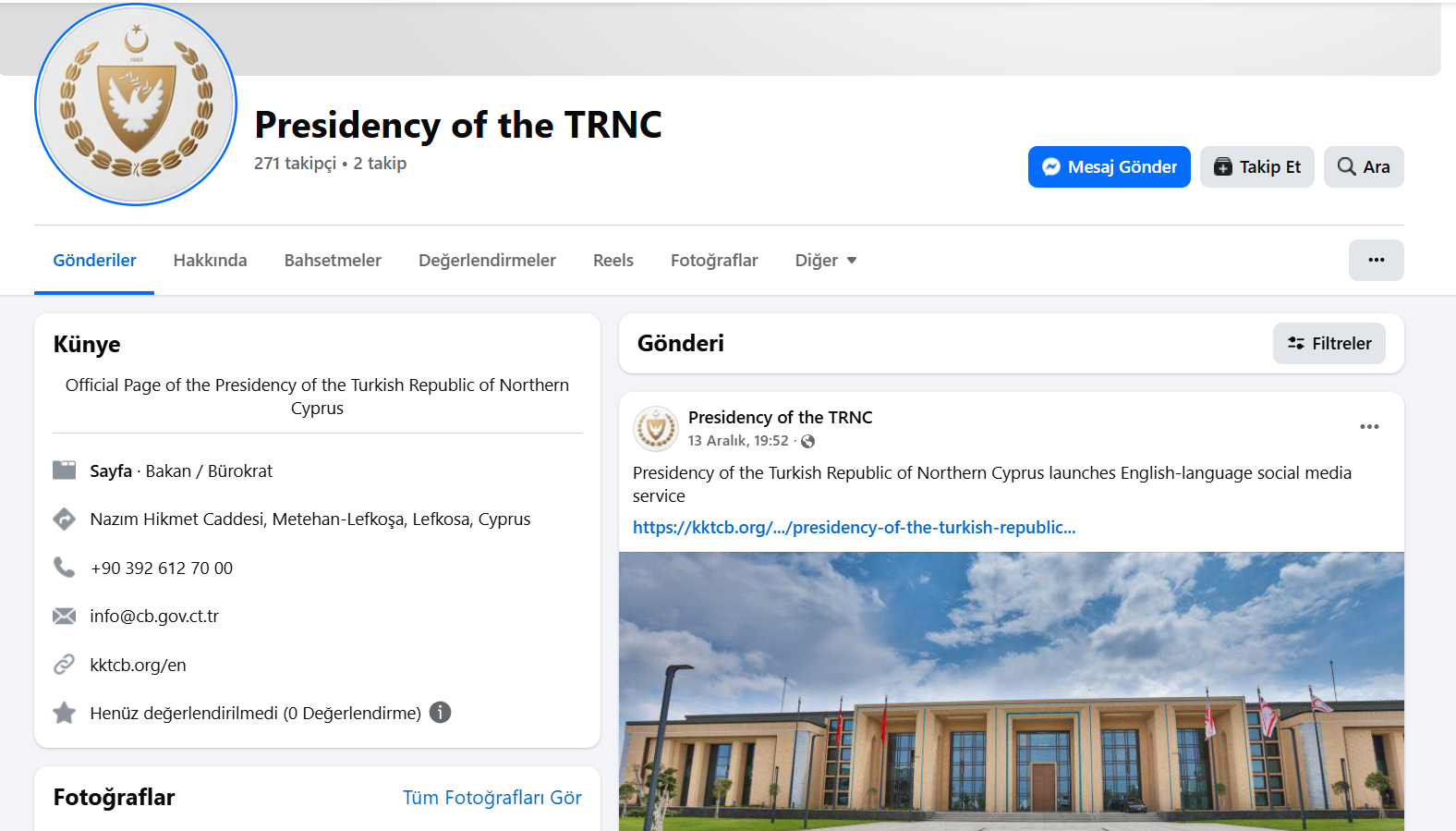Viewport: 1456px width, 831px height.
Task: Go to the Değerlendirmeler tab
Action: click(x=487, y=261)
